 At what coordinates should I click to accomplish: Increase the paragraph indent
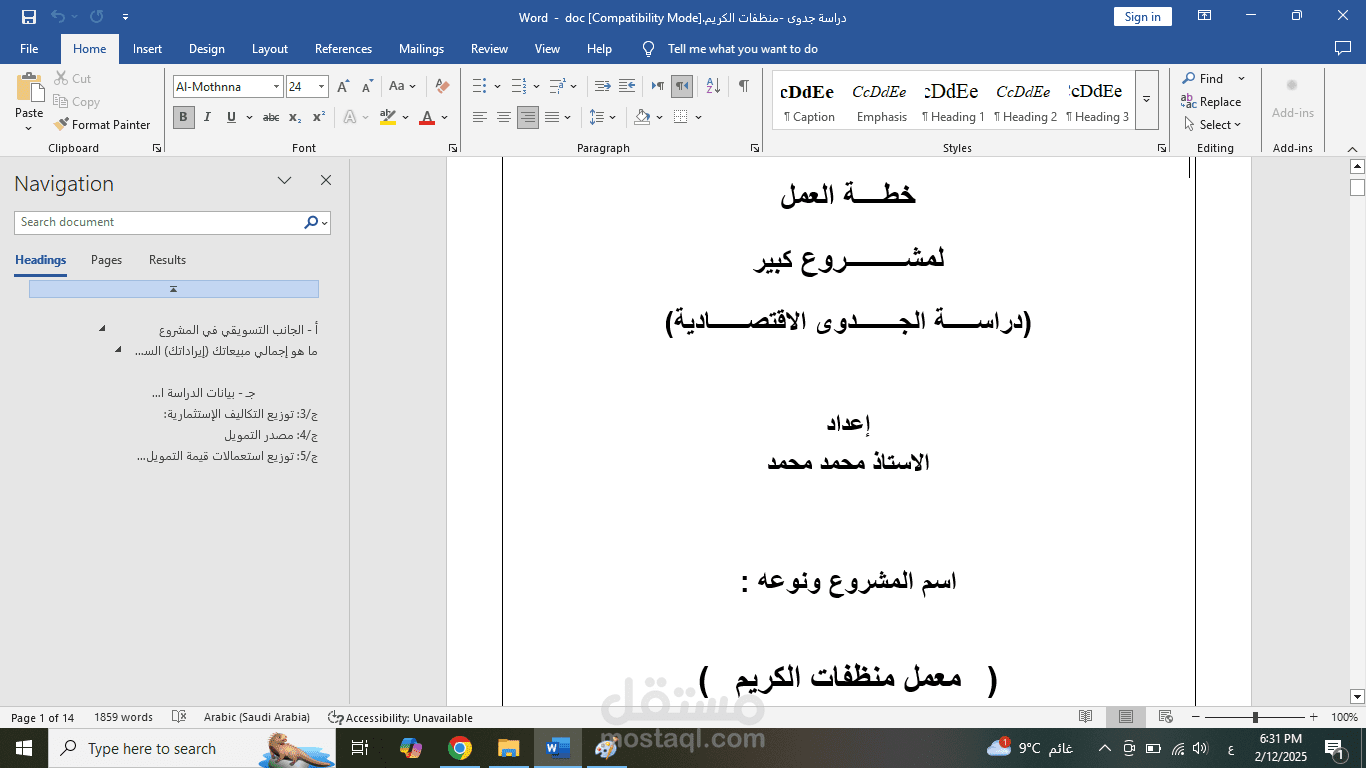click(x=627, y=86)
